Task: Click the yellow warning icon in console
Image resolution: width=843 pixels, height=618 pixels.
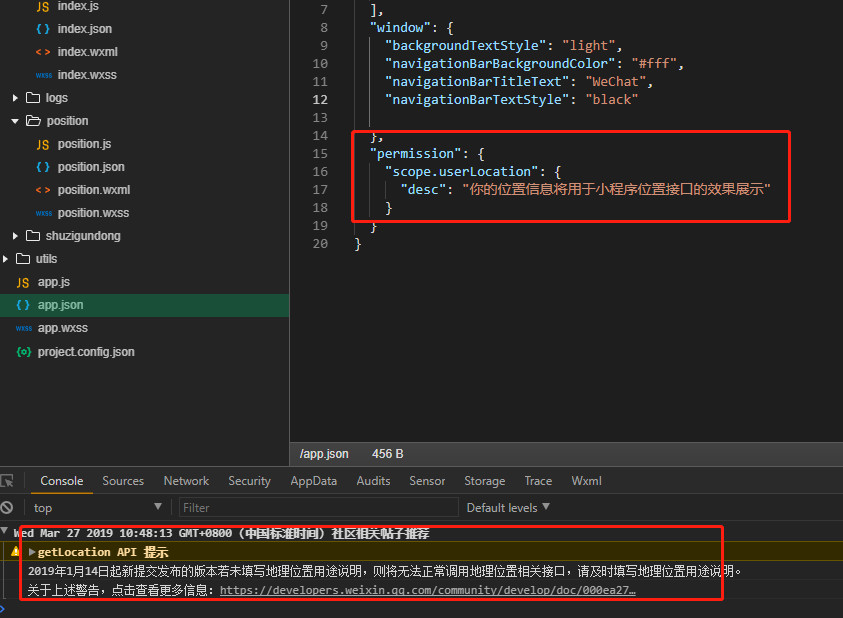Action: click(x=15, y=551)
